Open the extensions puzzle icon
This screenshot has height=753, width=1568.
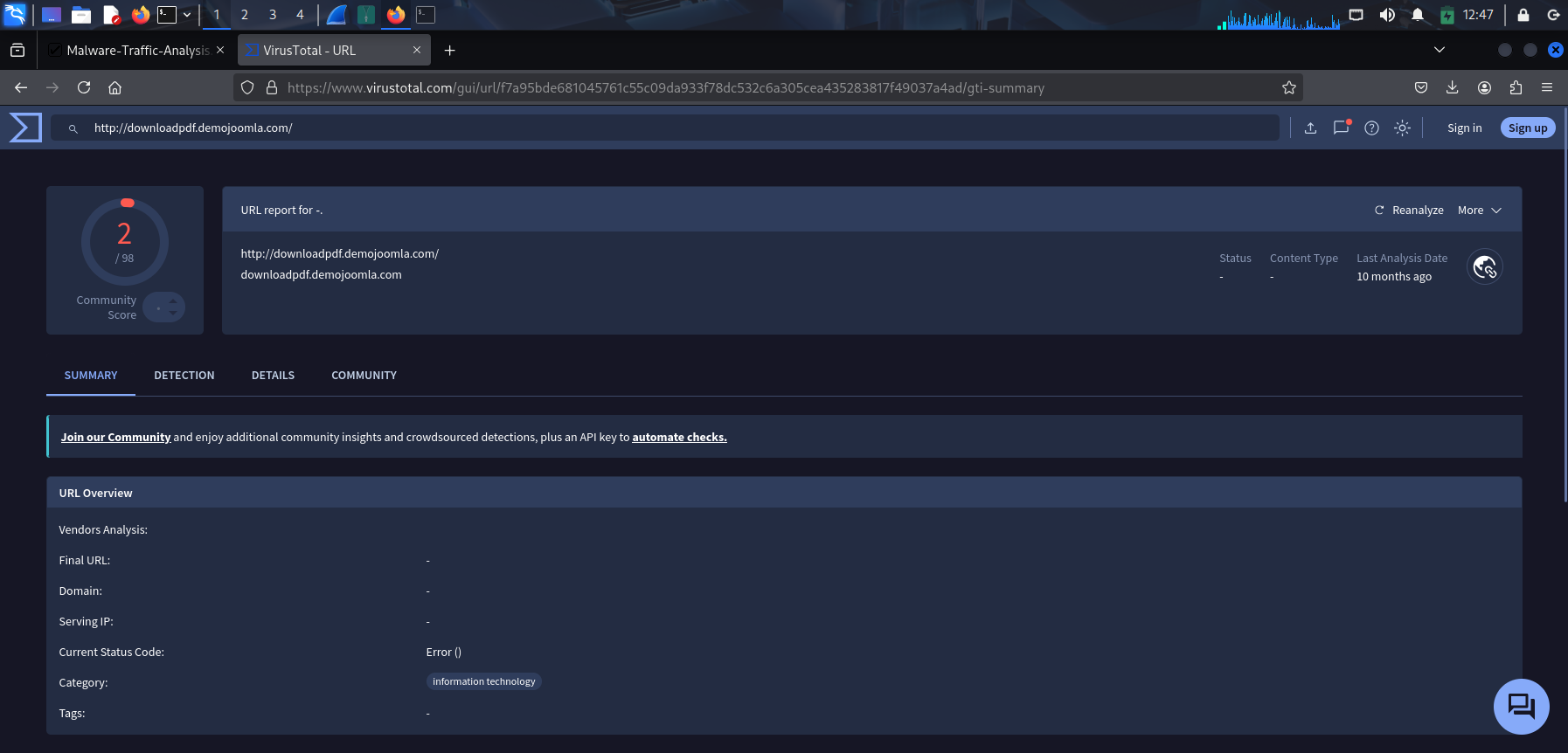coord(1516,87)
